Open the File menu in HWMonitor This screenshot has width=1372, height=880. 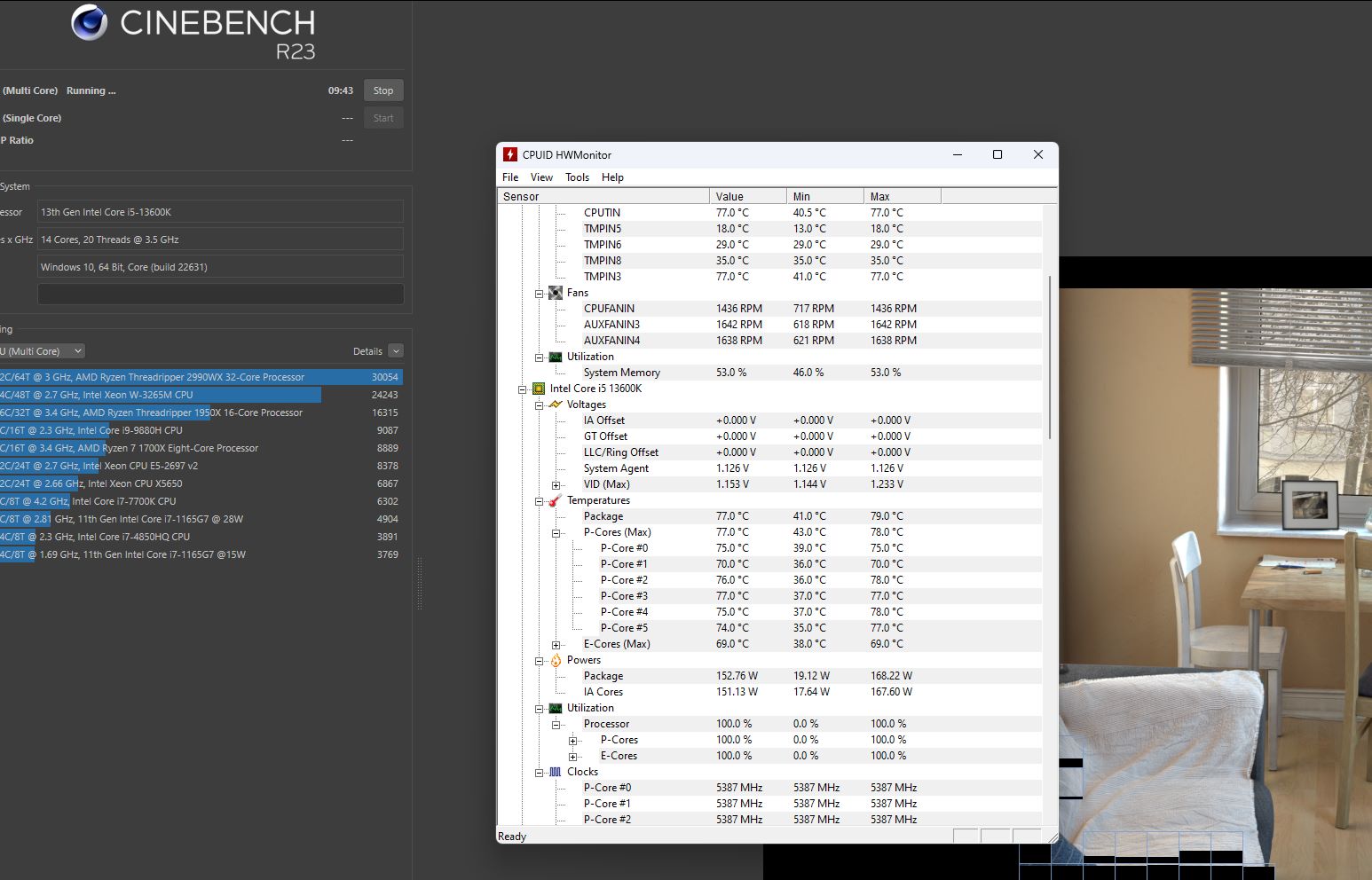point(510,177)
